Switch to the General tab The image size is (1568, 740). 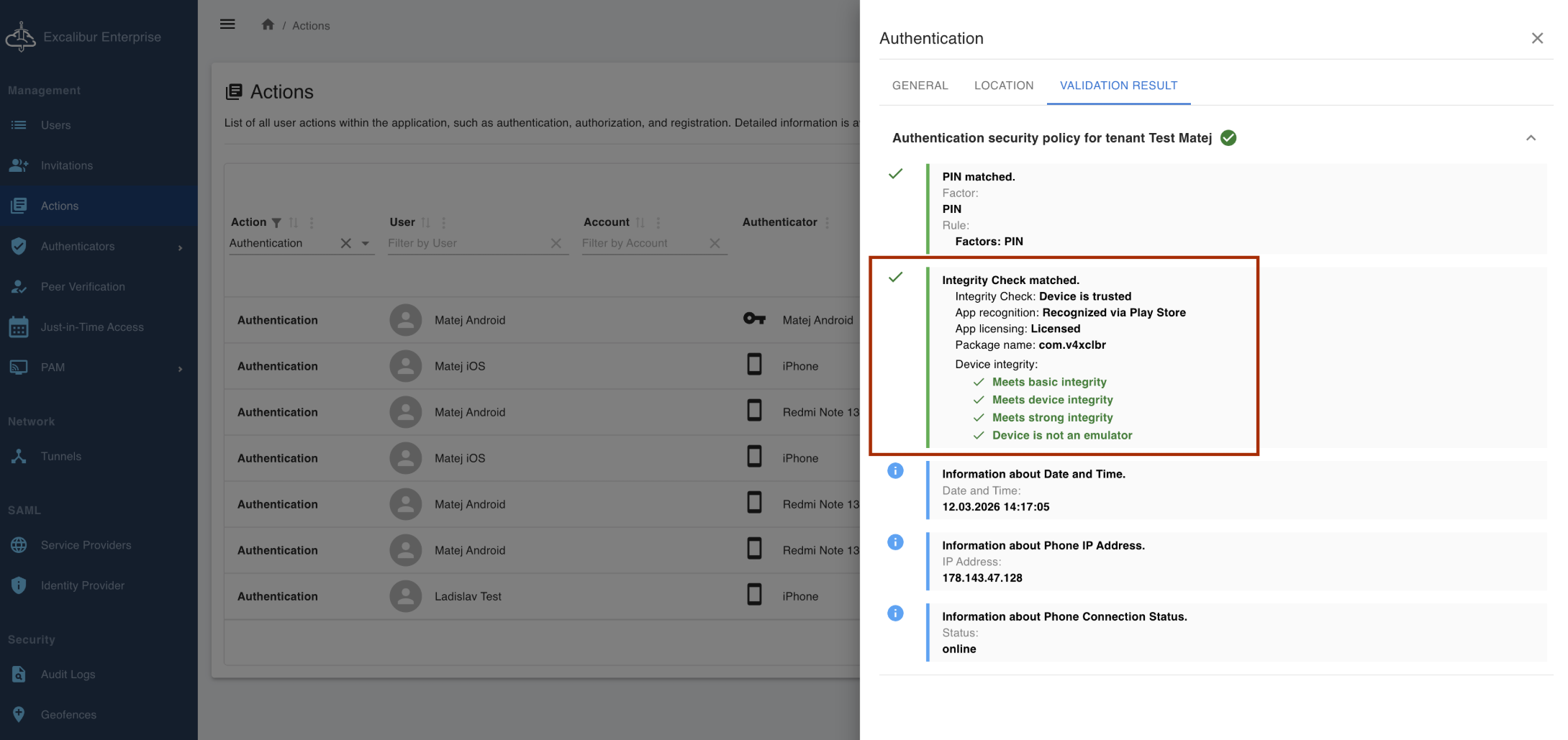click(x=920, y=86)
